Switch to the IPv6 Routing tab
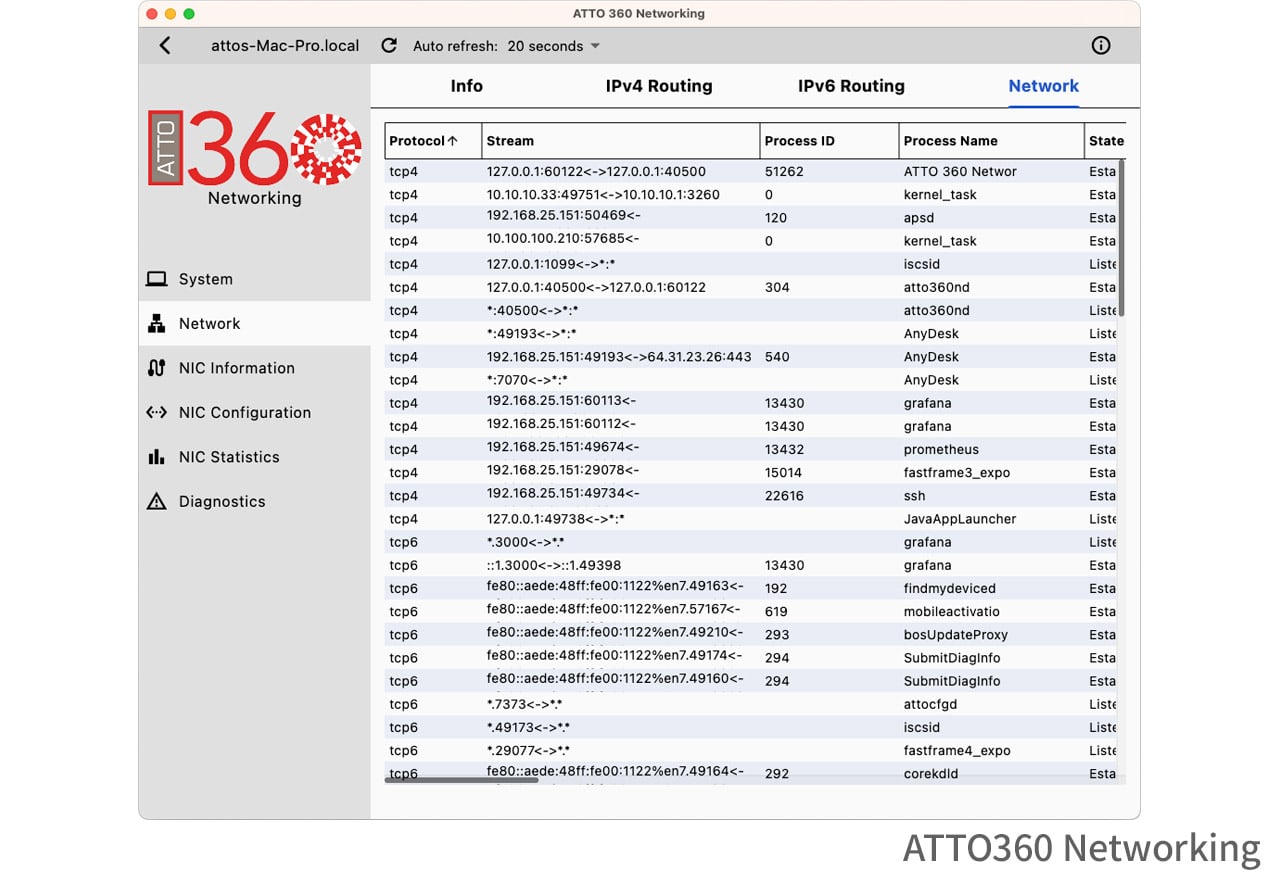1280x880 pixels. (x=851, y=86)
